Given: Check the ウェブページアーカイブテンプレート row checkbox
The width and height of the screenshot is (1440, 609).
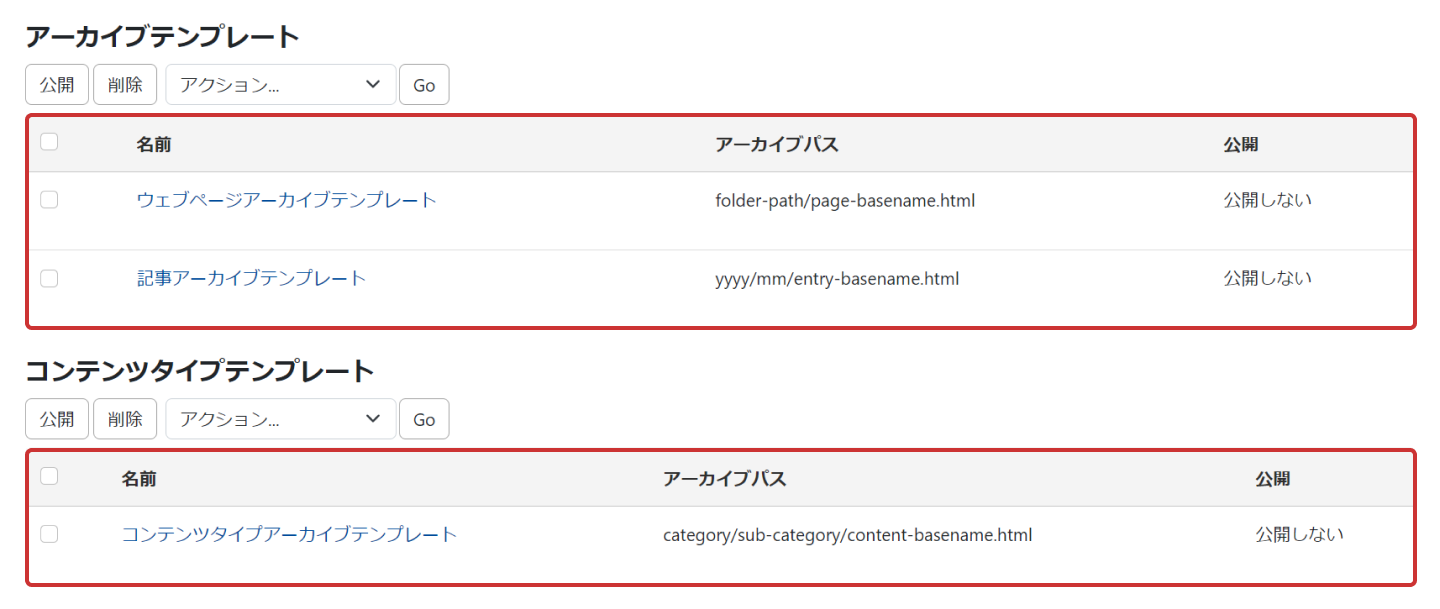Looking at the screenshot, I should tap(49, 200).
